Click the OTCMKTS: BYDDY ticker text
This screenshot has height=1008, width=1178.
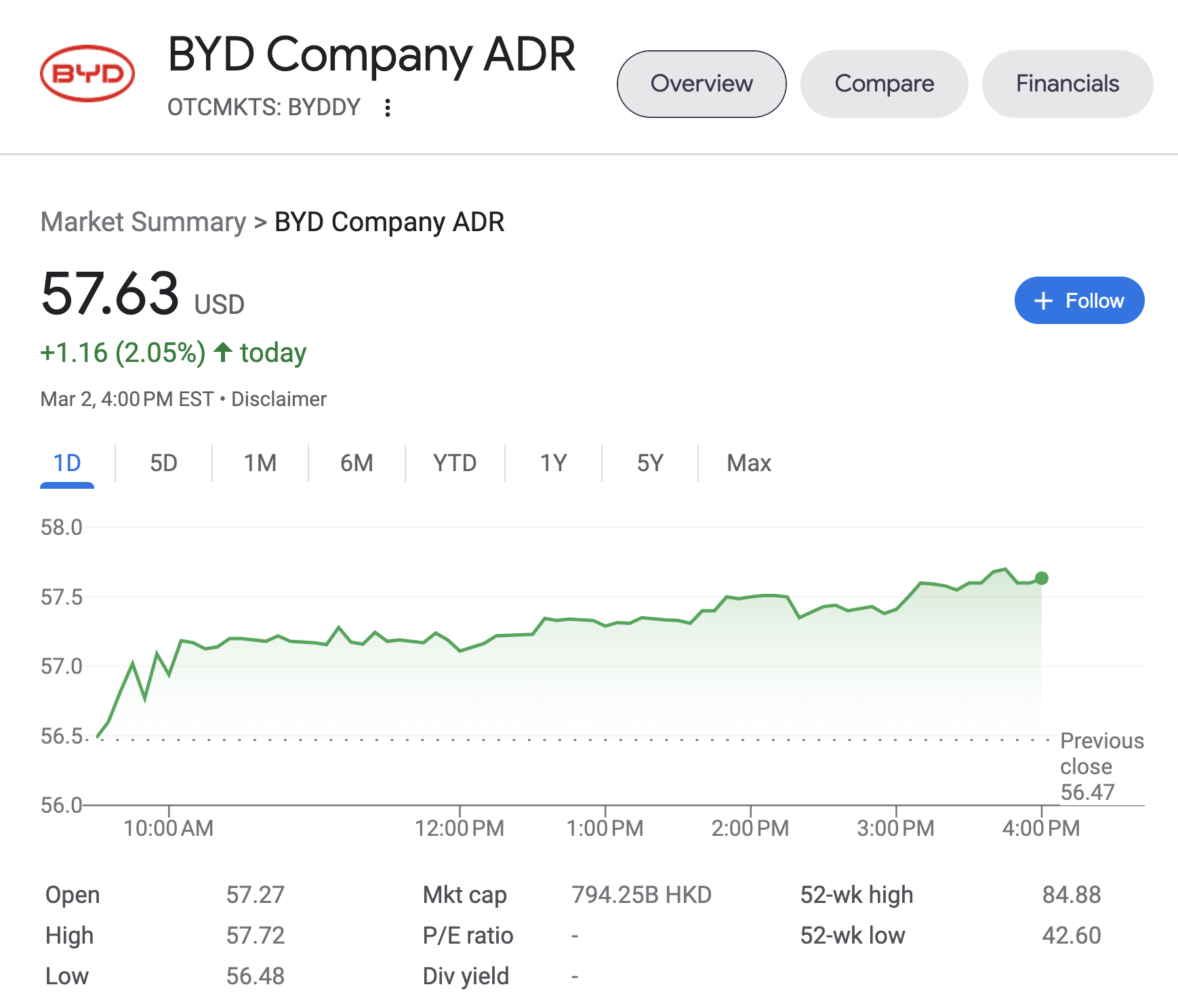[x=264, y=108]
